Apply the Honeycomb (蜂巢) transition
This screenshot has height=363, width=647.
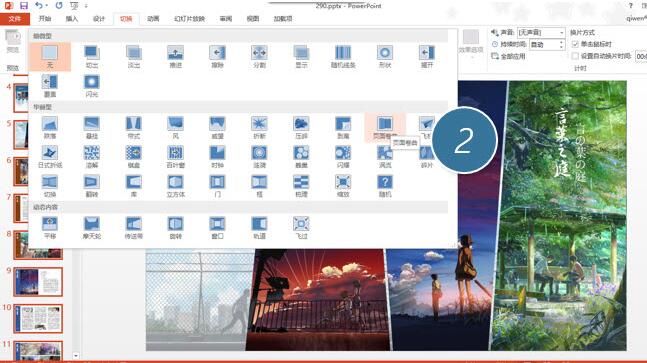tap(301, 157)
